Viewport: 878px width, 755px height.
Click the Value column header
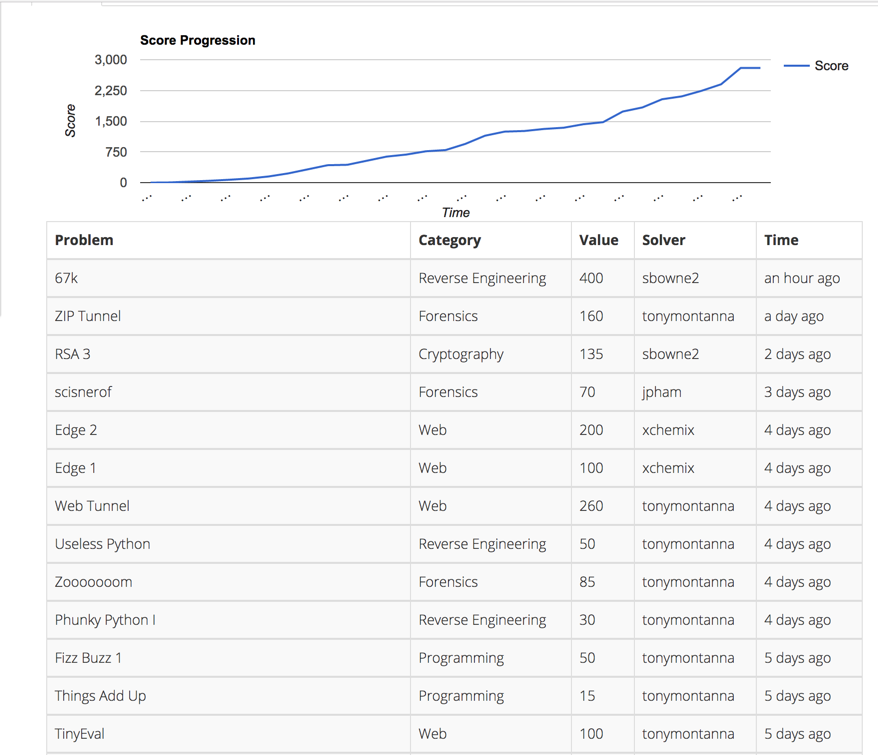click(x=598, y=240)
